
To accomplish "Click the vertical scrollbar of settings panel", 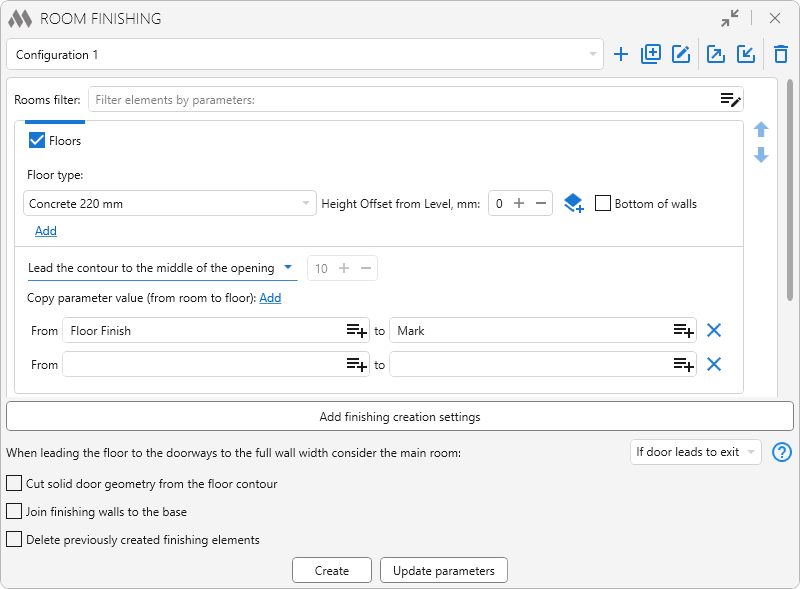I will 790,189.
